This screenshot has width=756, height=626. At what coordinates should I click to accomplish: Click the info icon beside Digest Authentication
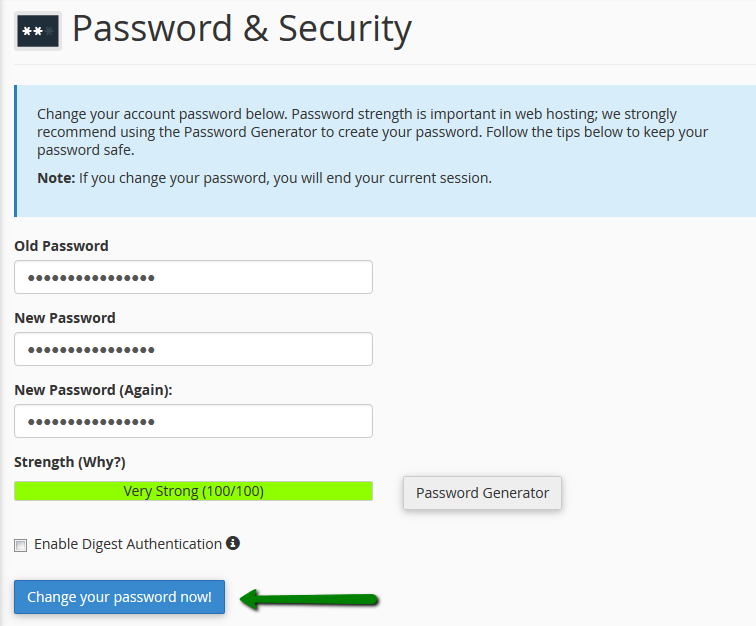(233, 543)
